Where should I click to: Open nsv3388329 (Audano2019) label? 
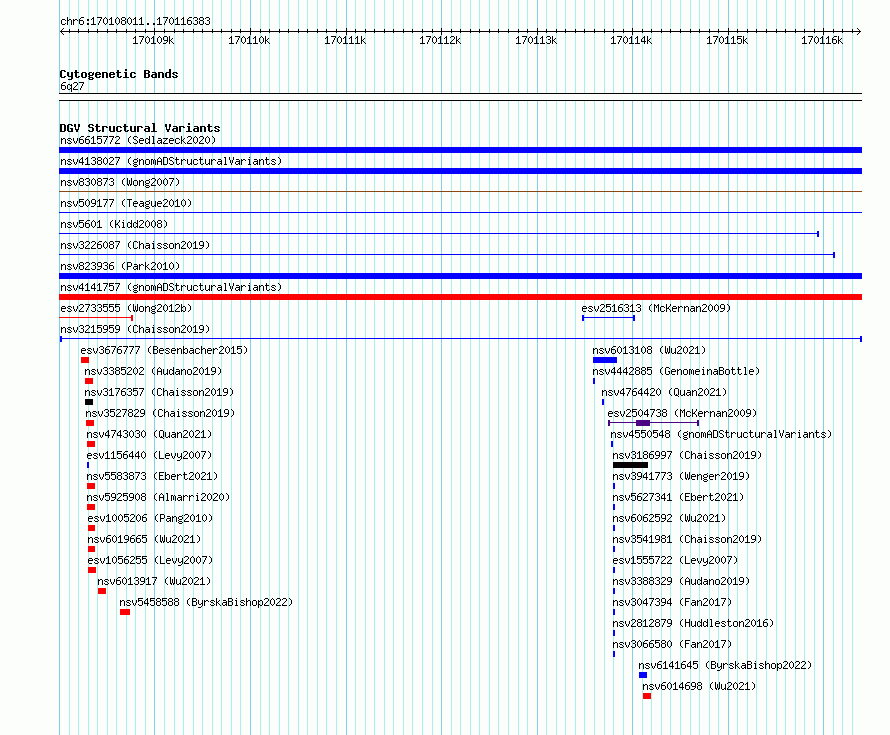681,581
